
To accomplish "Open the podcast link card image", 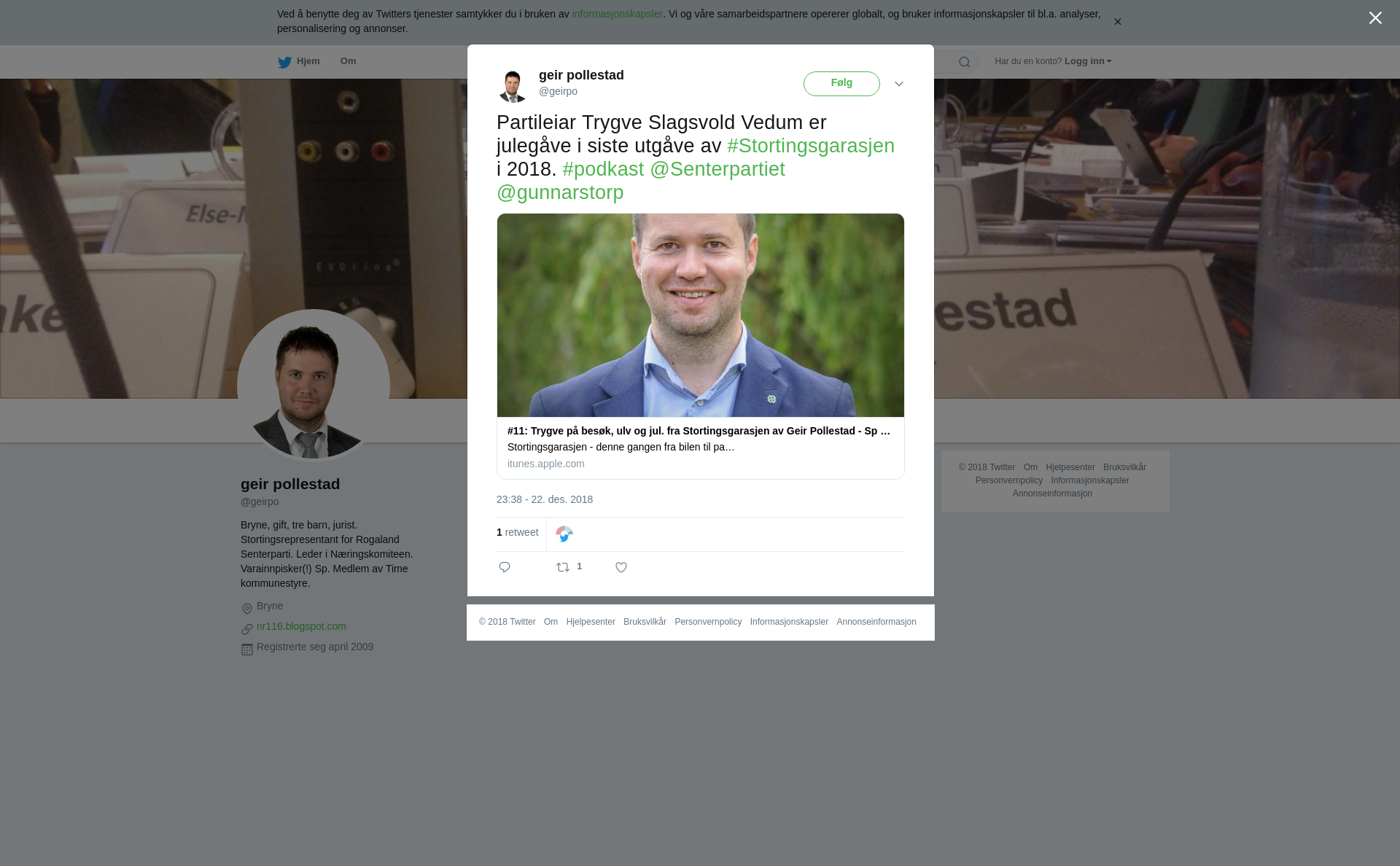I will (701, 315).
